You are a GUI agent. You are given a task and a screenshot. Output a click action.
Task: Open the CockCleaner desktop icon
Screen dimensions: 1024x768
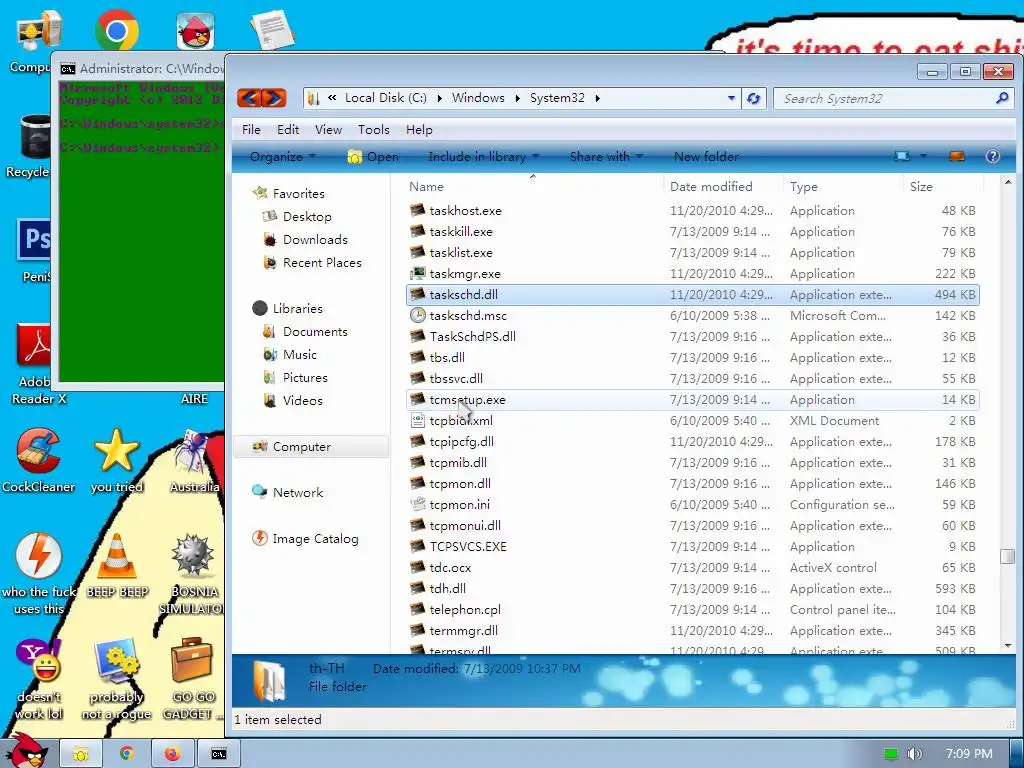38,461
